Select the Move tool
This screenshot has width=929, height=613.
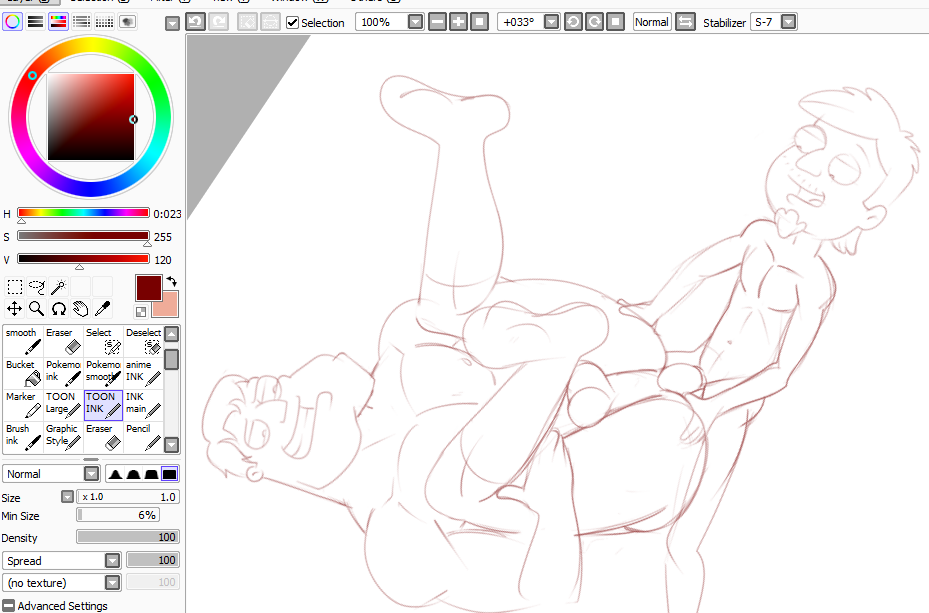coord(15,309)
